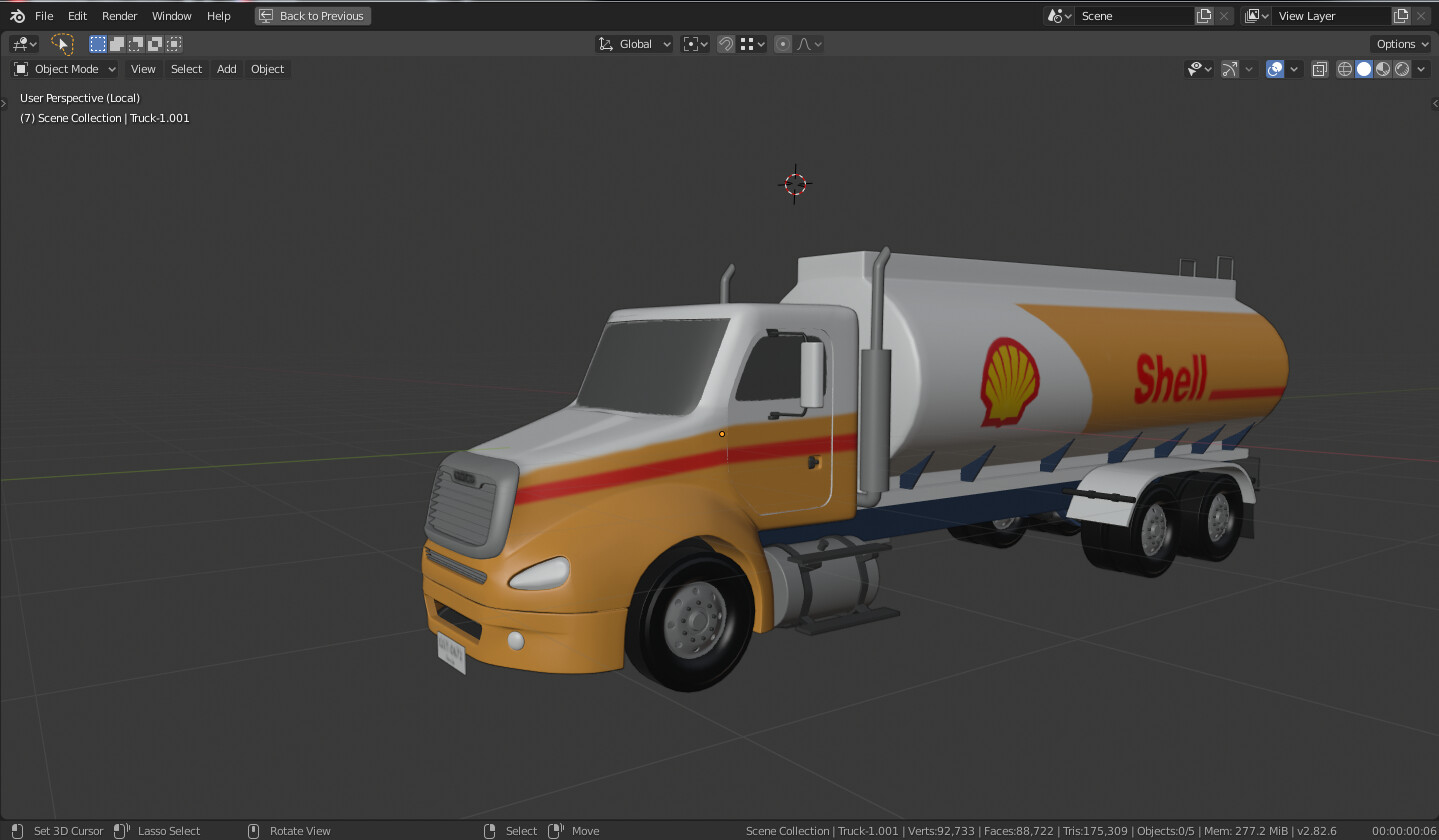This screenshot has width=1439, height=840.
Task: Click the truck's origin point dot
Action: (722, 434)
